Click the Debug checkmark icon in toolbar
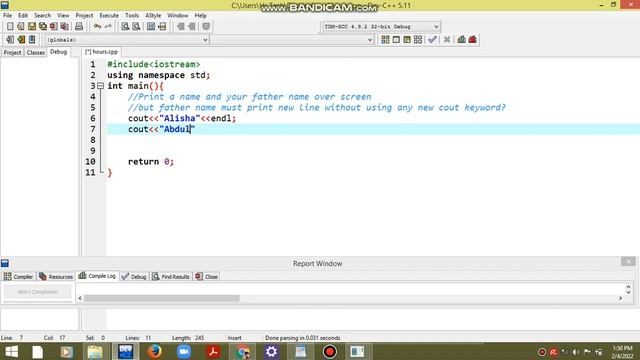 click(433, 40)
